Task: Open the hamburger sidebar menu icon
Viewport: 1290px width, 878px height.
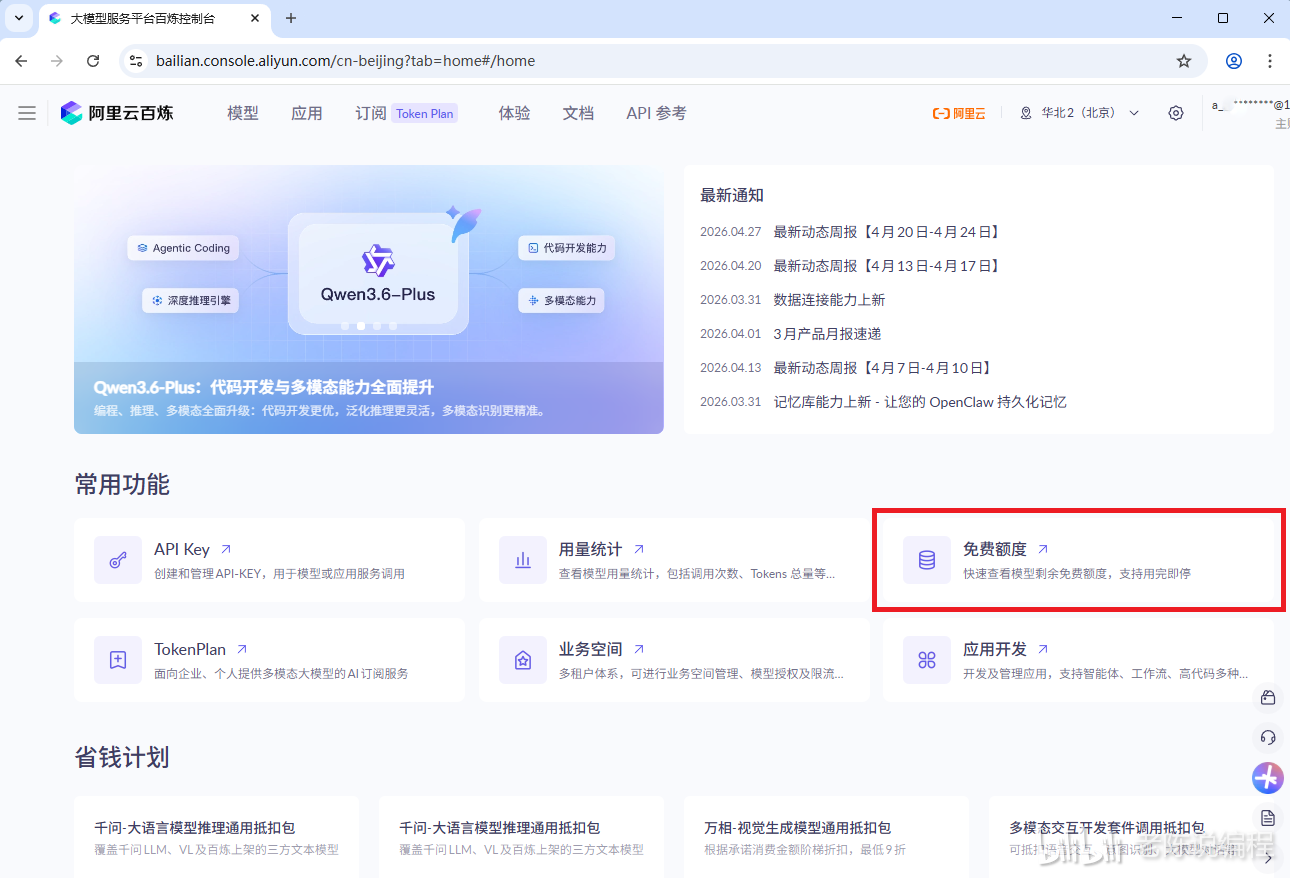Action: pyautogui.click(x=27, y=113)
